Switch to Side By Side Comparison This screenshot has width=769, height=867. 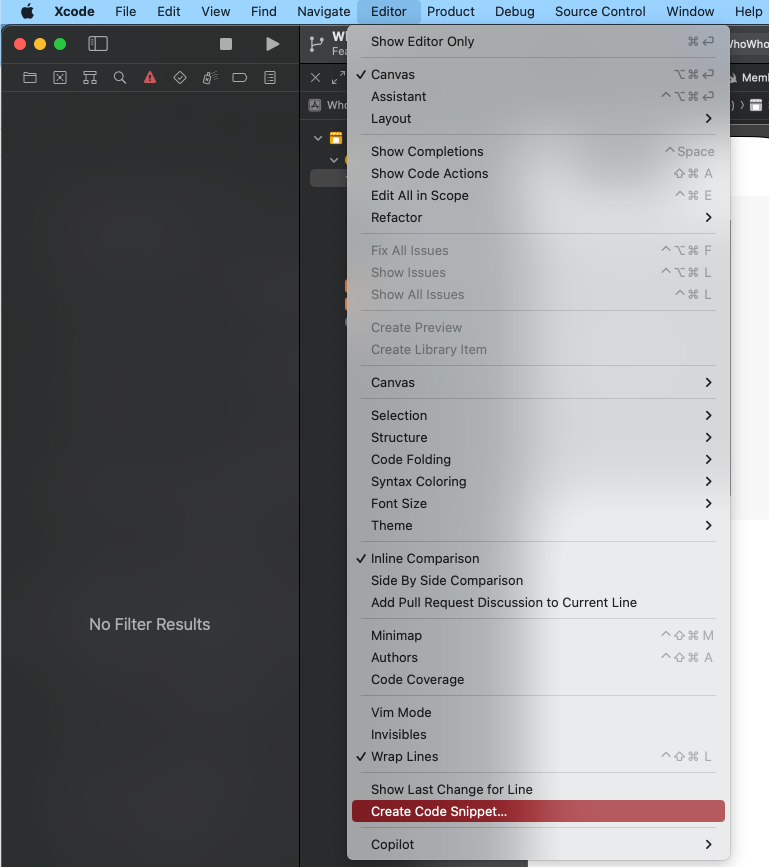pyautogui.click(x=538, y=581)
